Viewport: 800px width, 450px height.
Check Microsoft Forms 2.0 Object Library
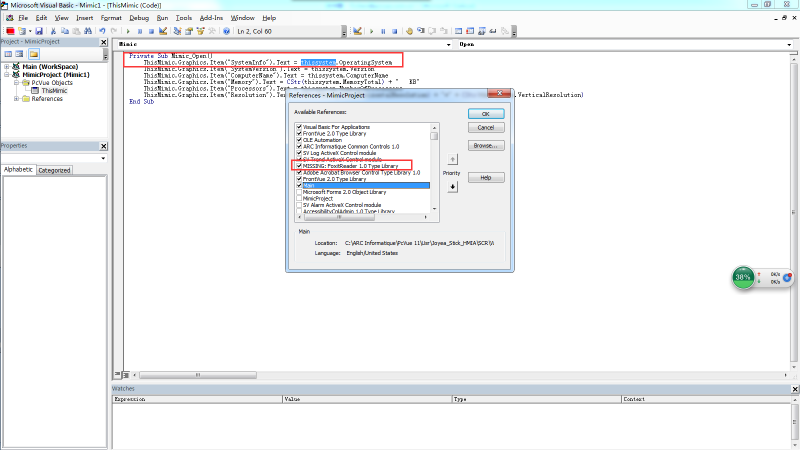tap(299, 192)
